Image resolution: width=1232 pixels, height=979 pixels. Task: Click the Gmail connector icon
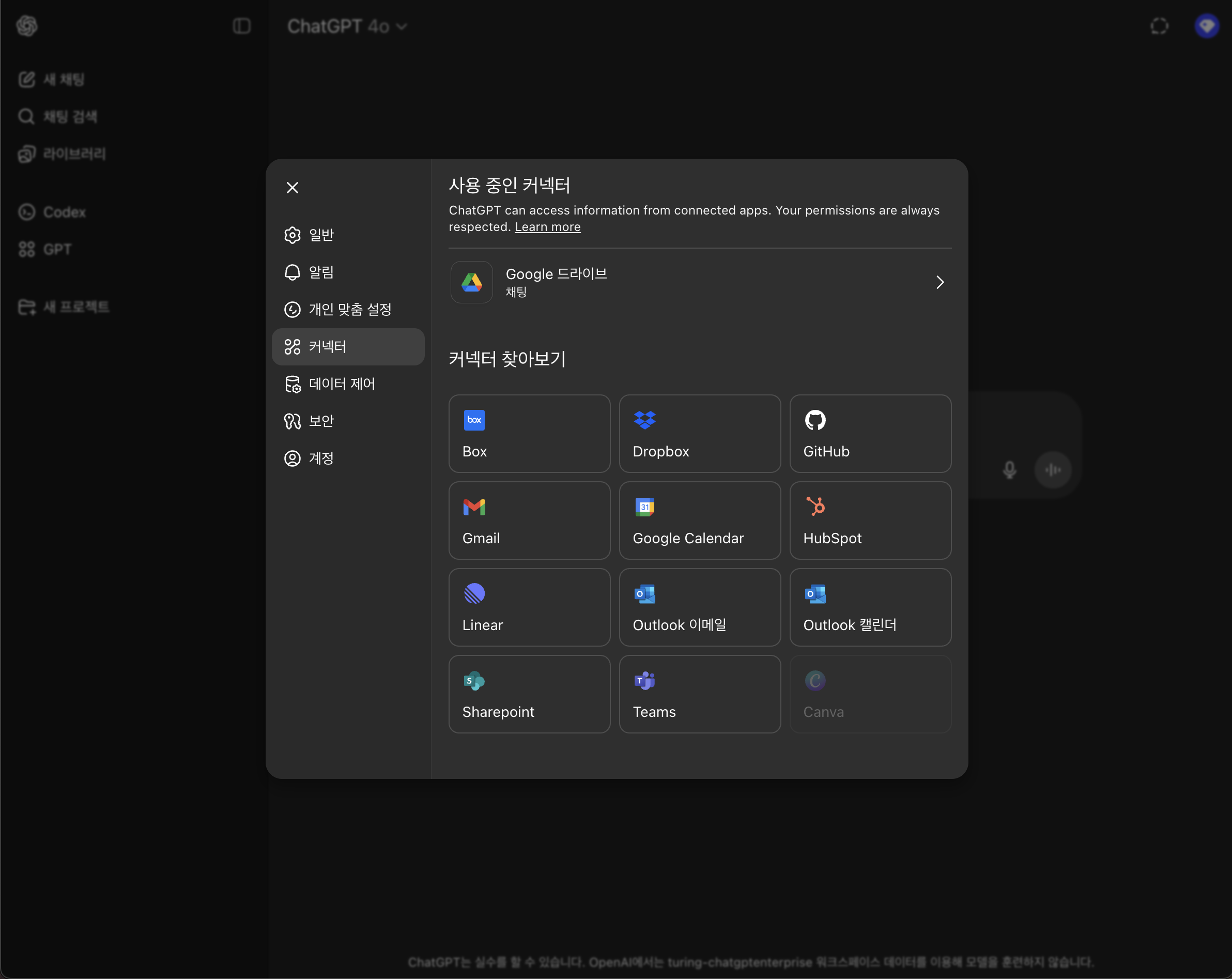(x=474, y=507)
